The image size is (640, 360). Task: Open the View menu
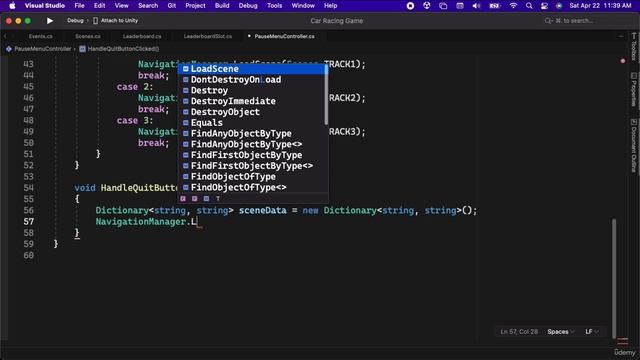[x=121, y=6]
